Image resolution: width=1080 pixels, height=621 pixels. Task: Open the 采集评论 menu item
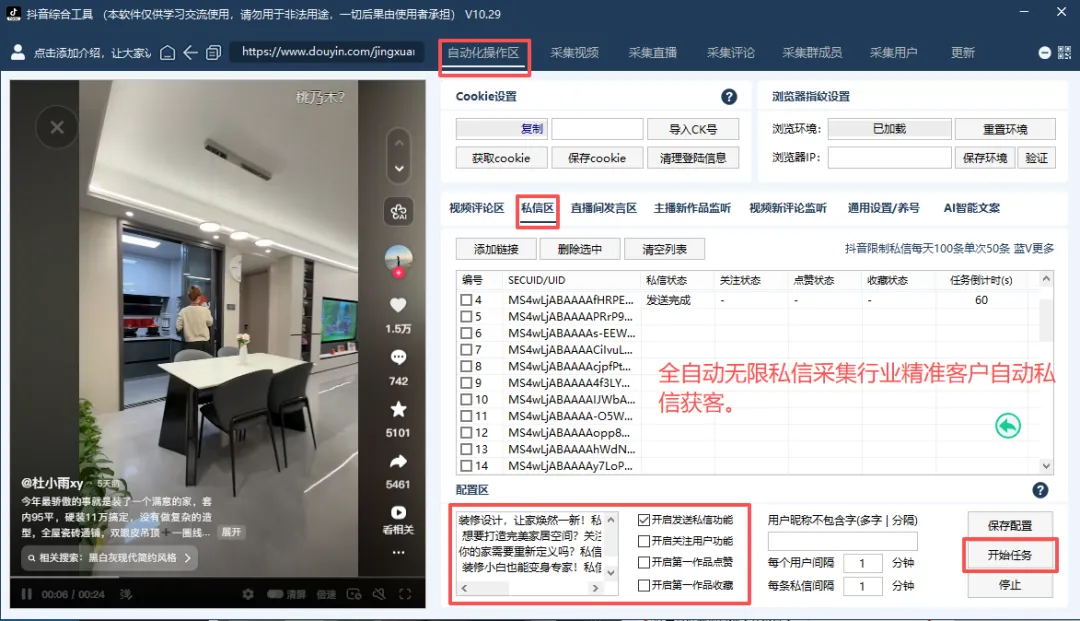(x=731, y=52)
